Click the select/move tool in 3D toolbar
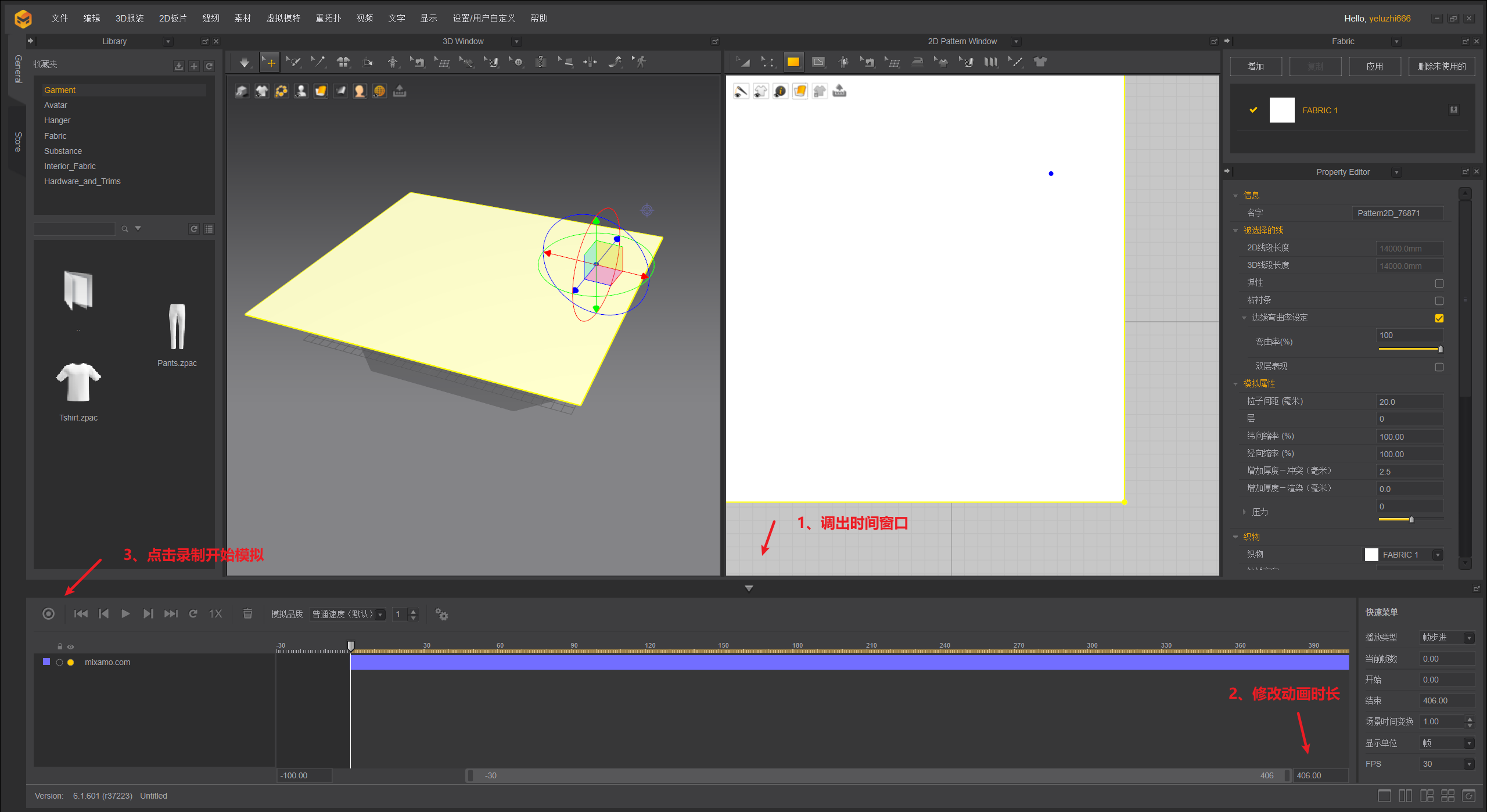 (270, 62)
